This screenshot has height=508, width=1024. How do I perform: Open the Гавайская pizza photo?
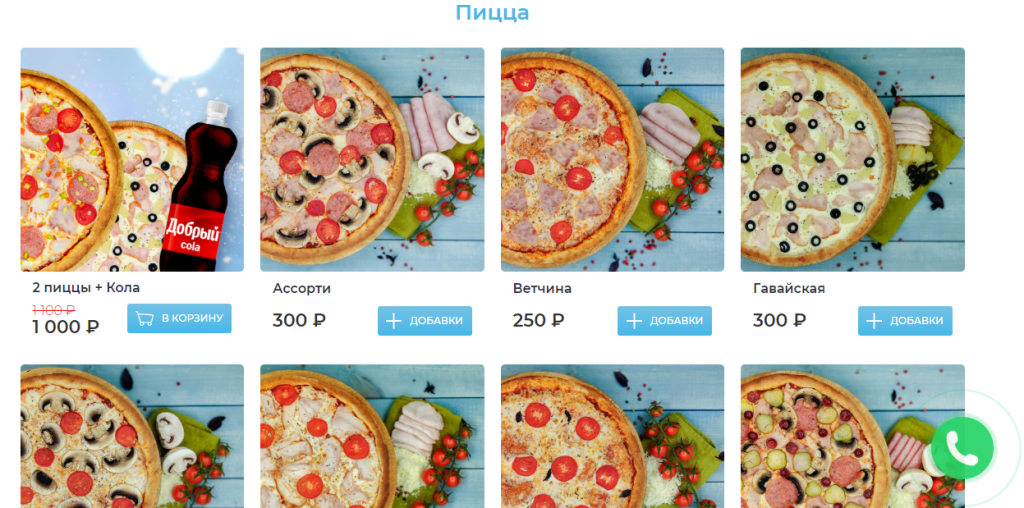852,159
